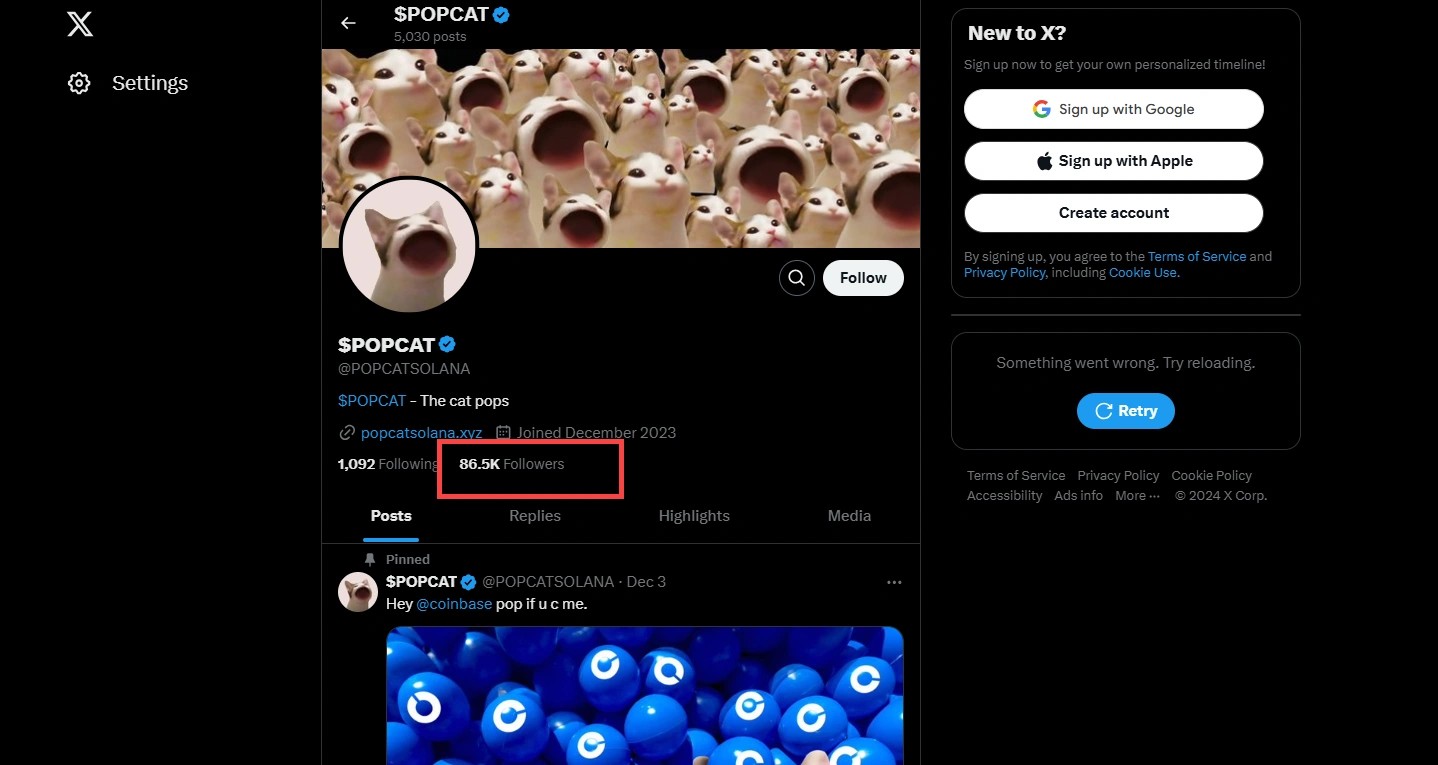Choose Sign up with Apple
The height and width of the screenshot is (765, 1438).
pyautogui.click(x=1113, y=161)
